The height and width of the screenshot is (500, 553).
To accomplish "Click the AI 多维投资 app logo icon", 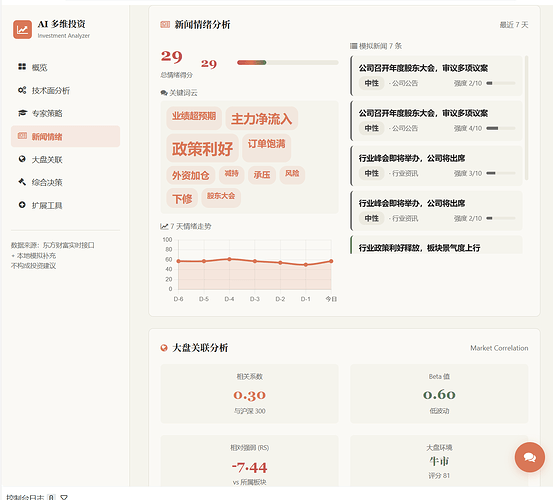I will pos(22,29).
